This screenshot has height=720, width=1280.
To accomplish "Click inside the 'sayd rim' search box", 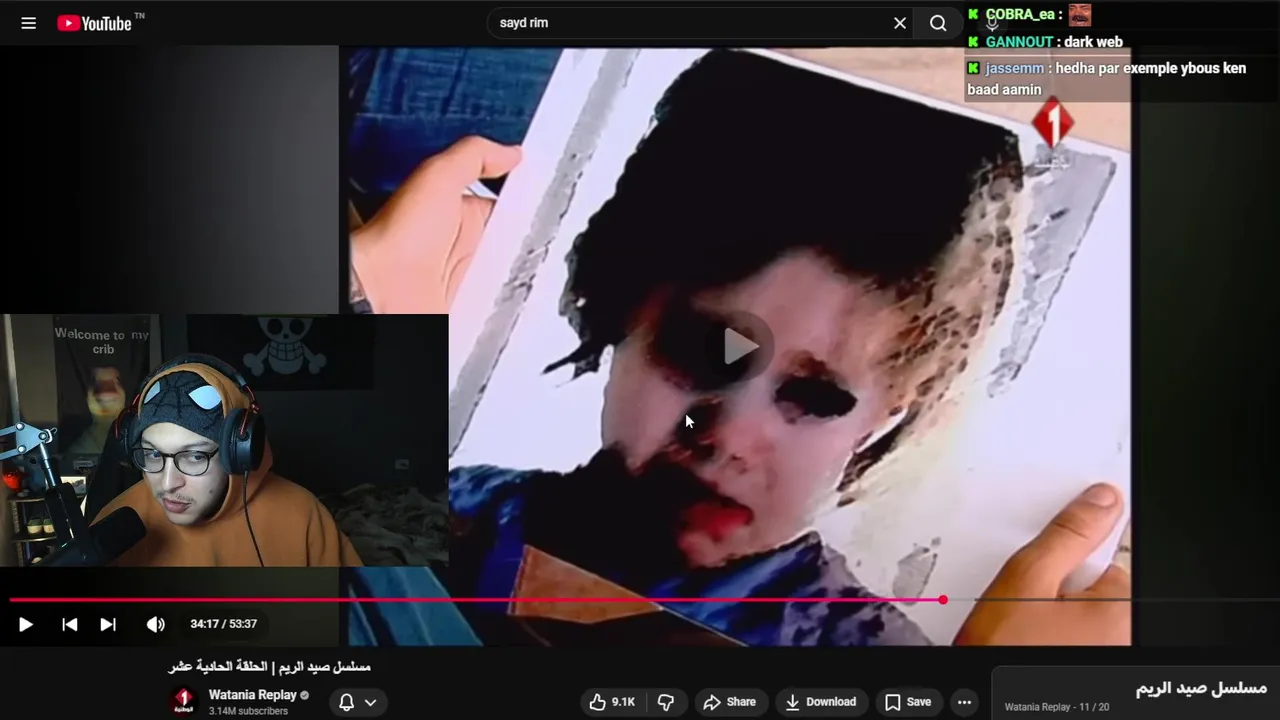I will (690, 23).
